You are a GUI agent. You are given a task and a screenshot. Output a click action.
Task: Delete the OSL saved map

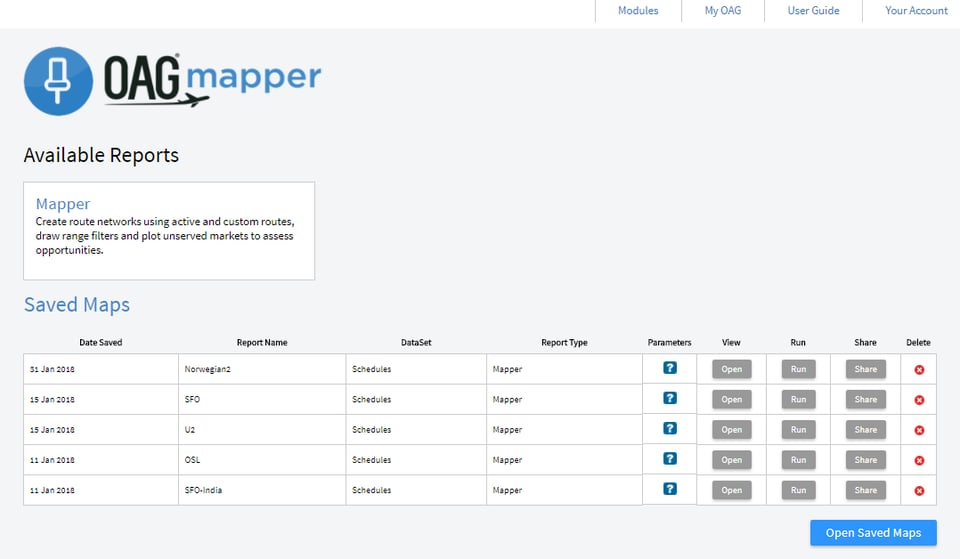click(919, 460)
